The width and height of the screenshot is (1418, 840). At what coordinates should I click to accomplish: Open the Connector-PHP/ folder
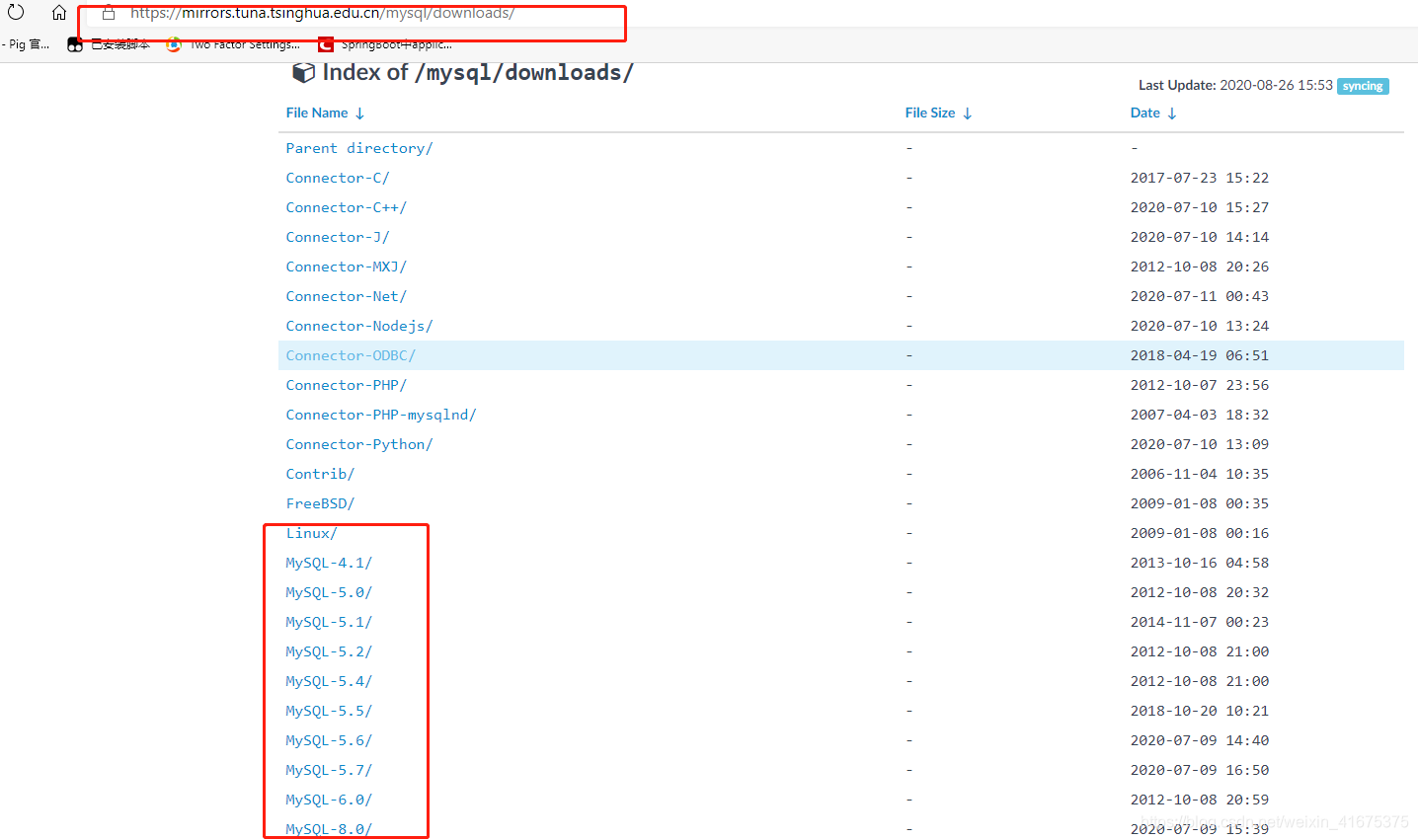[347, 385]
